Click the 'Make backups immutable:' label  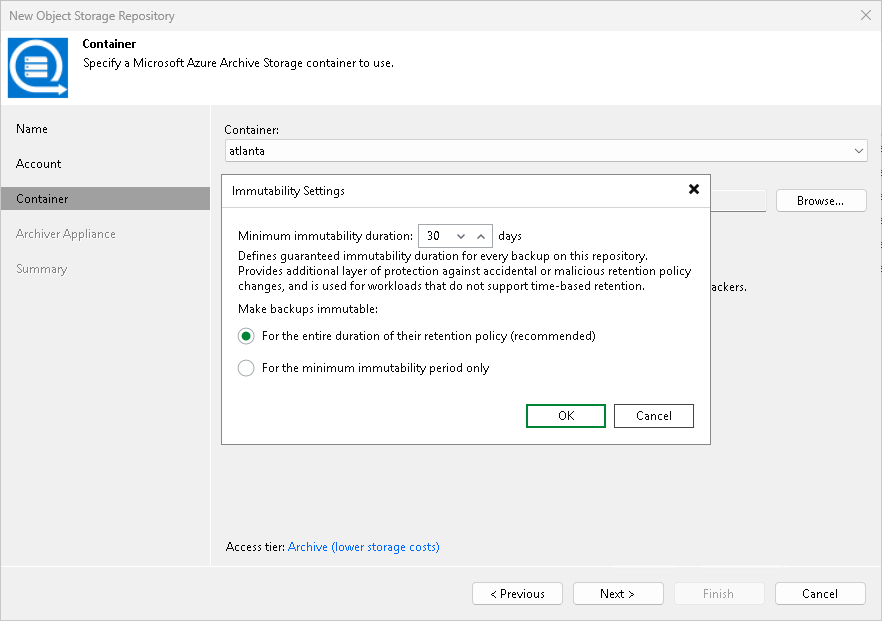(x=308, y=309)
